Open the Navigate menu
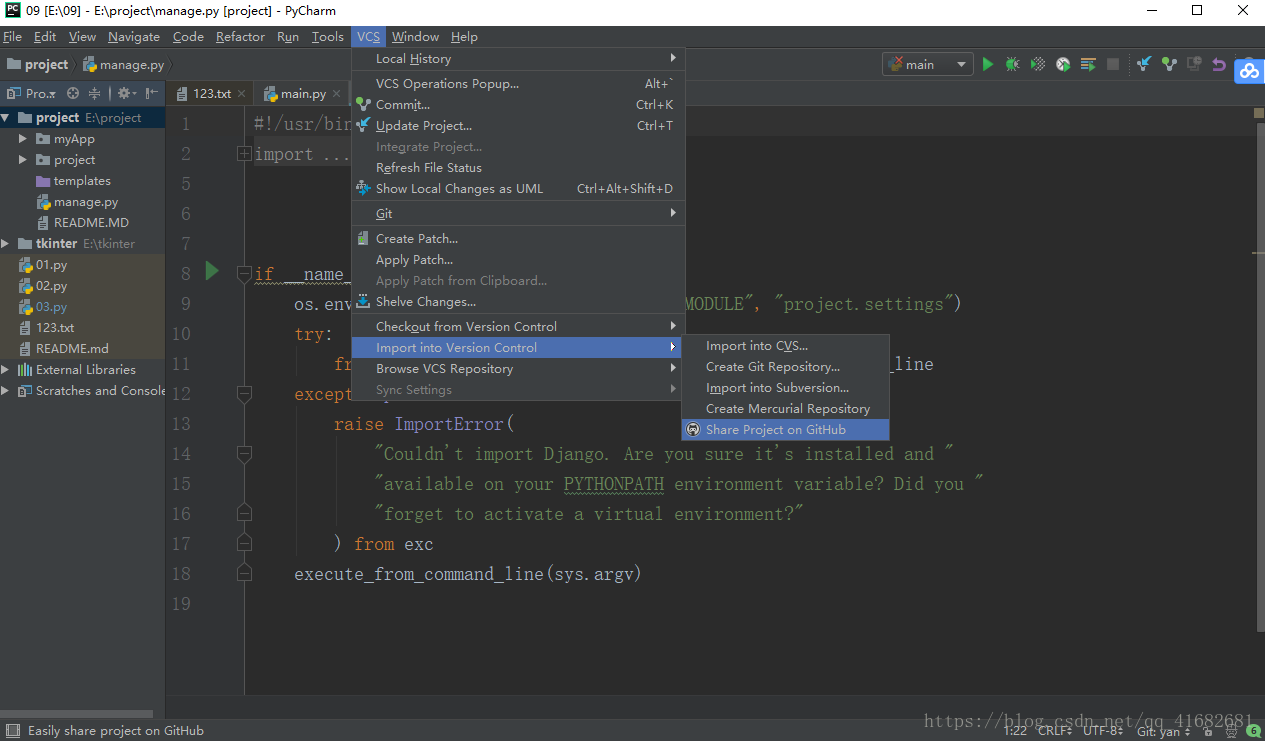The width and height of the screenshot is (1265, 741). click(134, 37)
